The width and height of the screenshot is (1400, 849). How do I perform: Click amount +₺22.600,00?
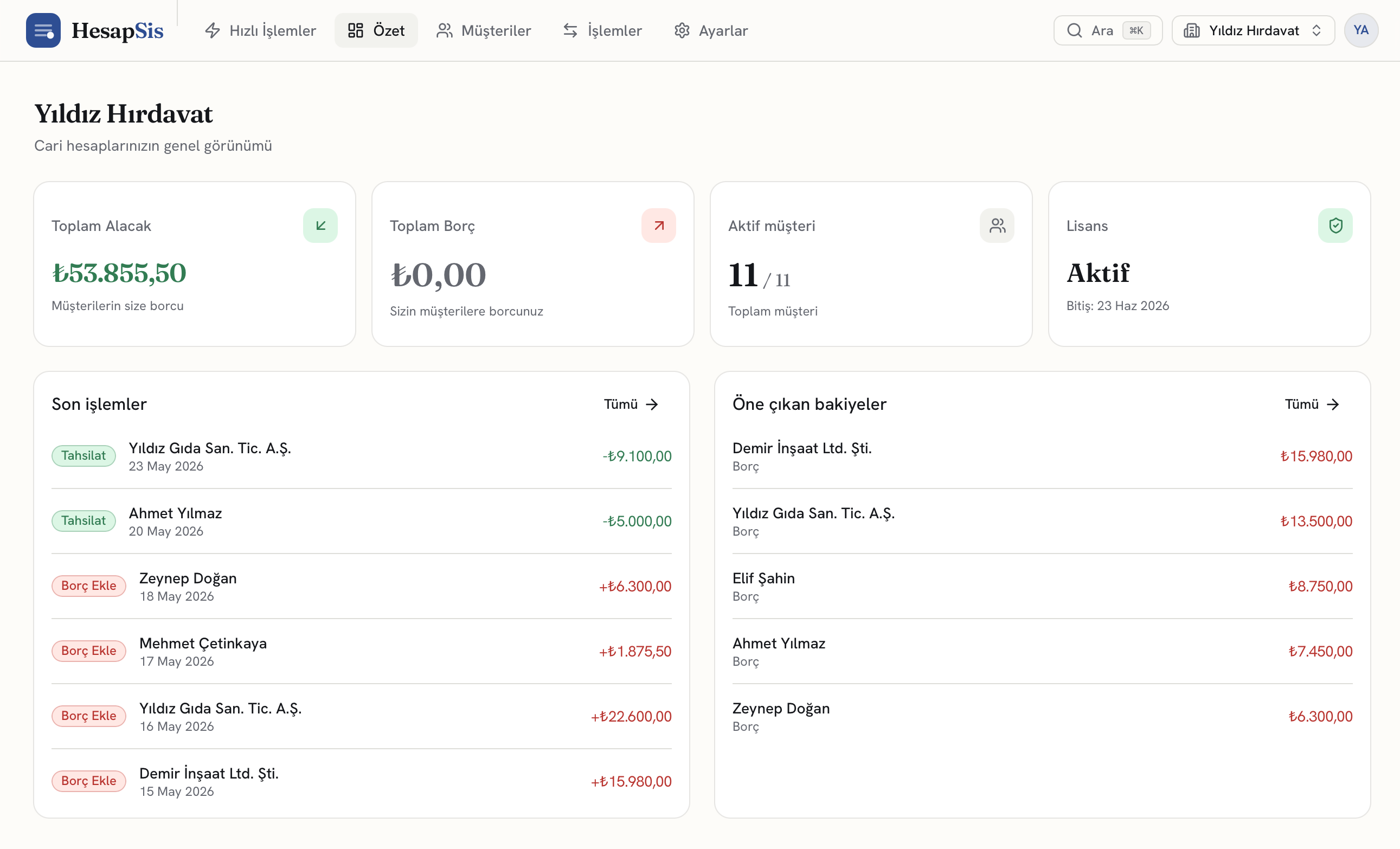click(631, 717)
